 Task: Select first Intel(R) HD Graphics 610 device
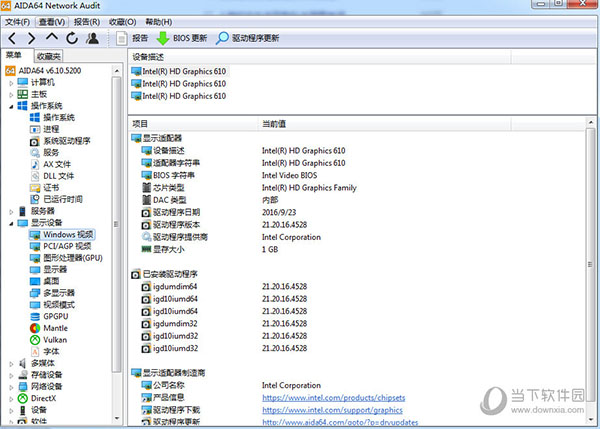[179, 71]
